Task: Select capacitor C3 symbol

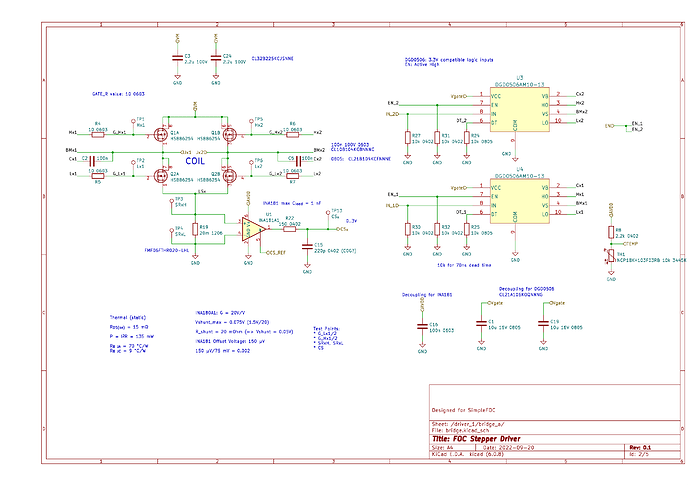Action: pyautogui.click(x=177, y=59)
